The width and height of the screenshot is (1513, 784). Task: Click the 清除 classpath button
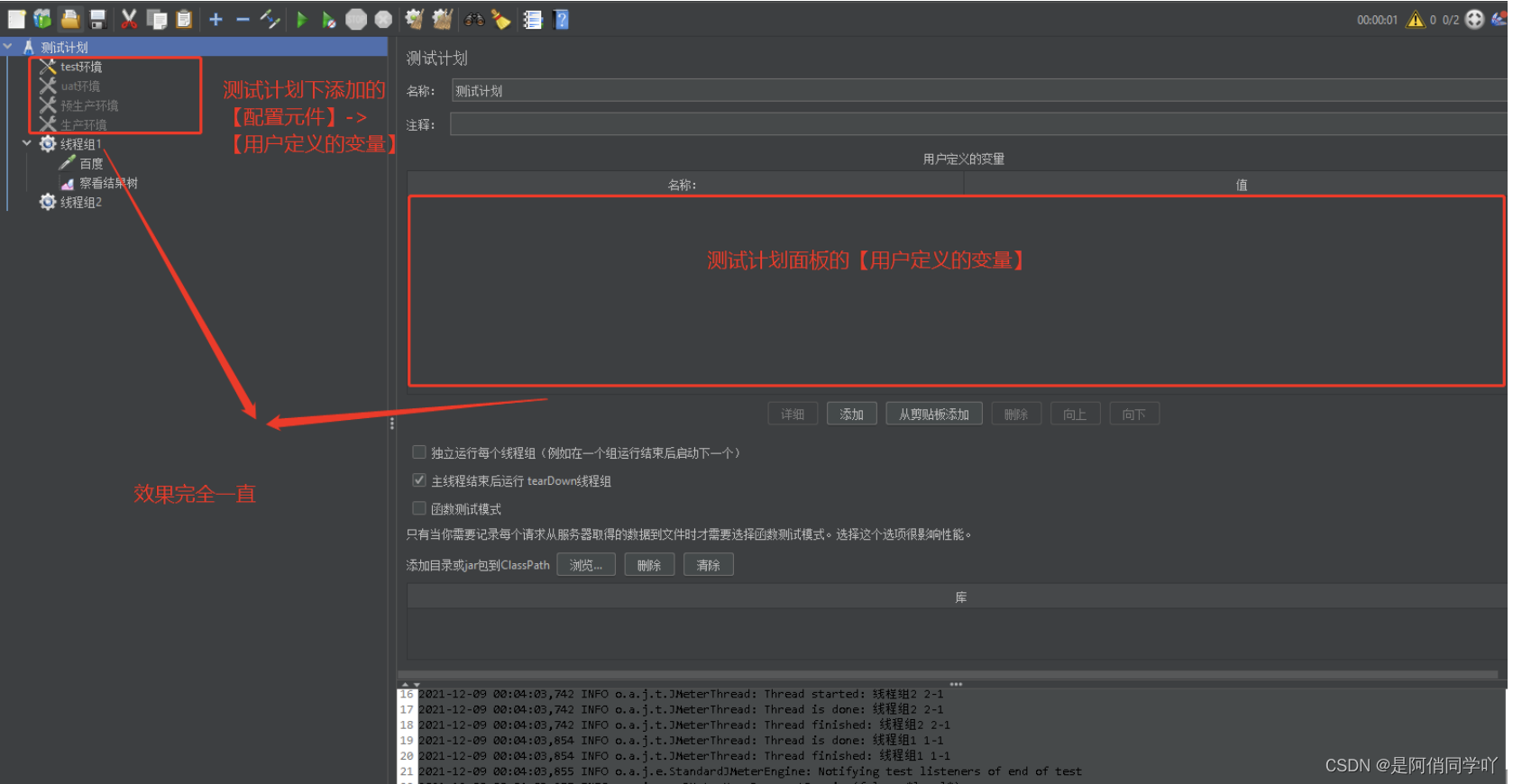point(709,565)
